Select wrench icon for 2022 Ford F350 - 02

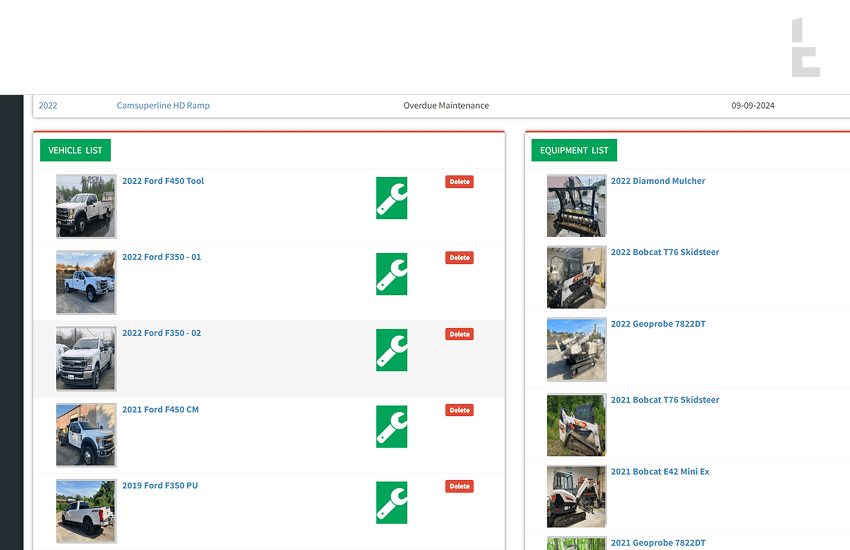click(391, 350)
